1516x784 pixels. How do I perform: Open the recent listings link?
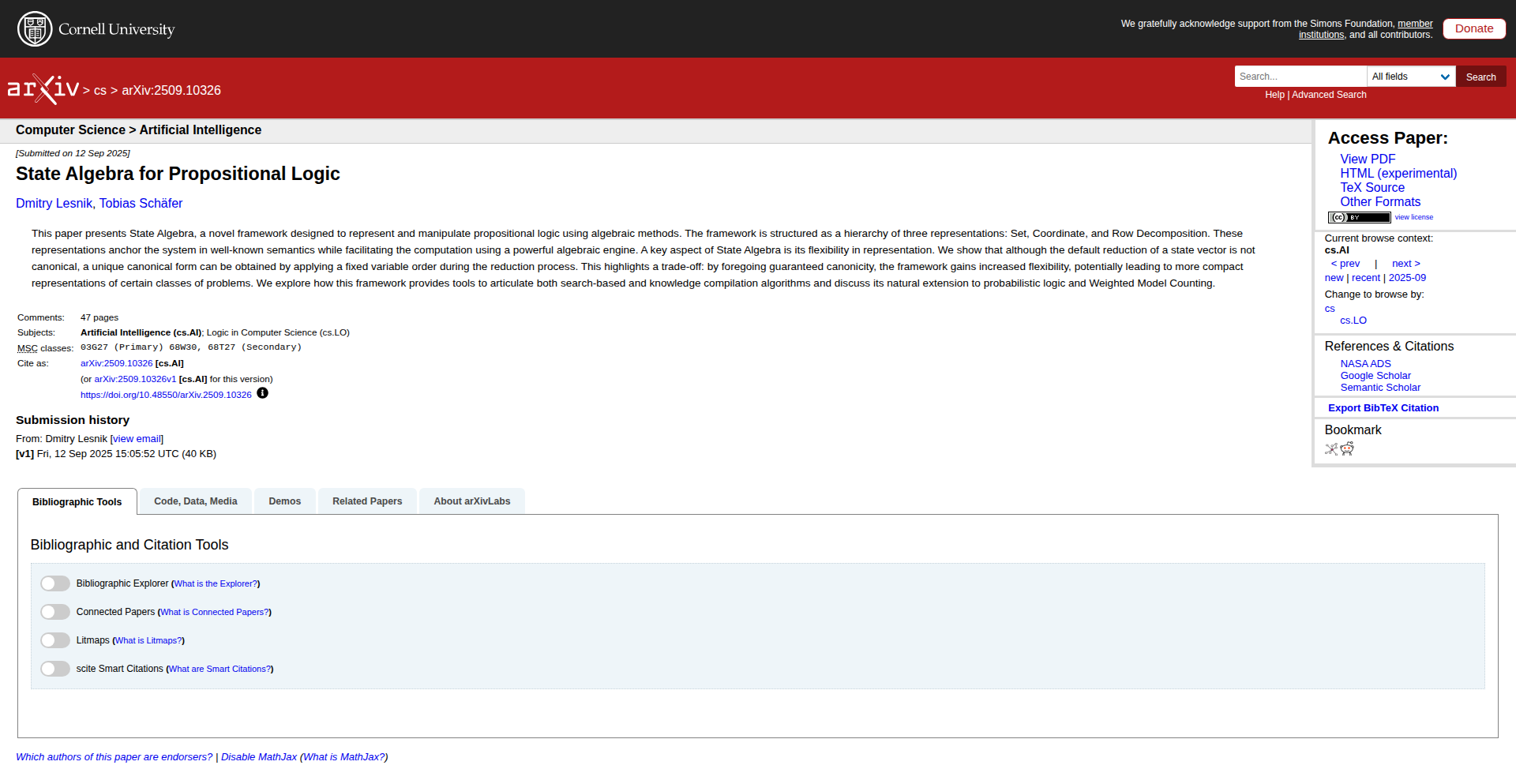click(x=1366, y=278)
